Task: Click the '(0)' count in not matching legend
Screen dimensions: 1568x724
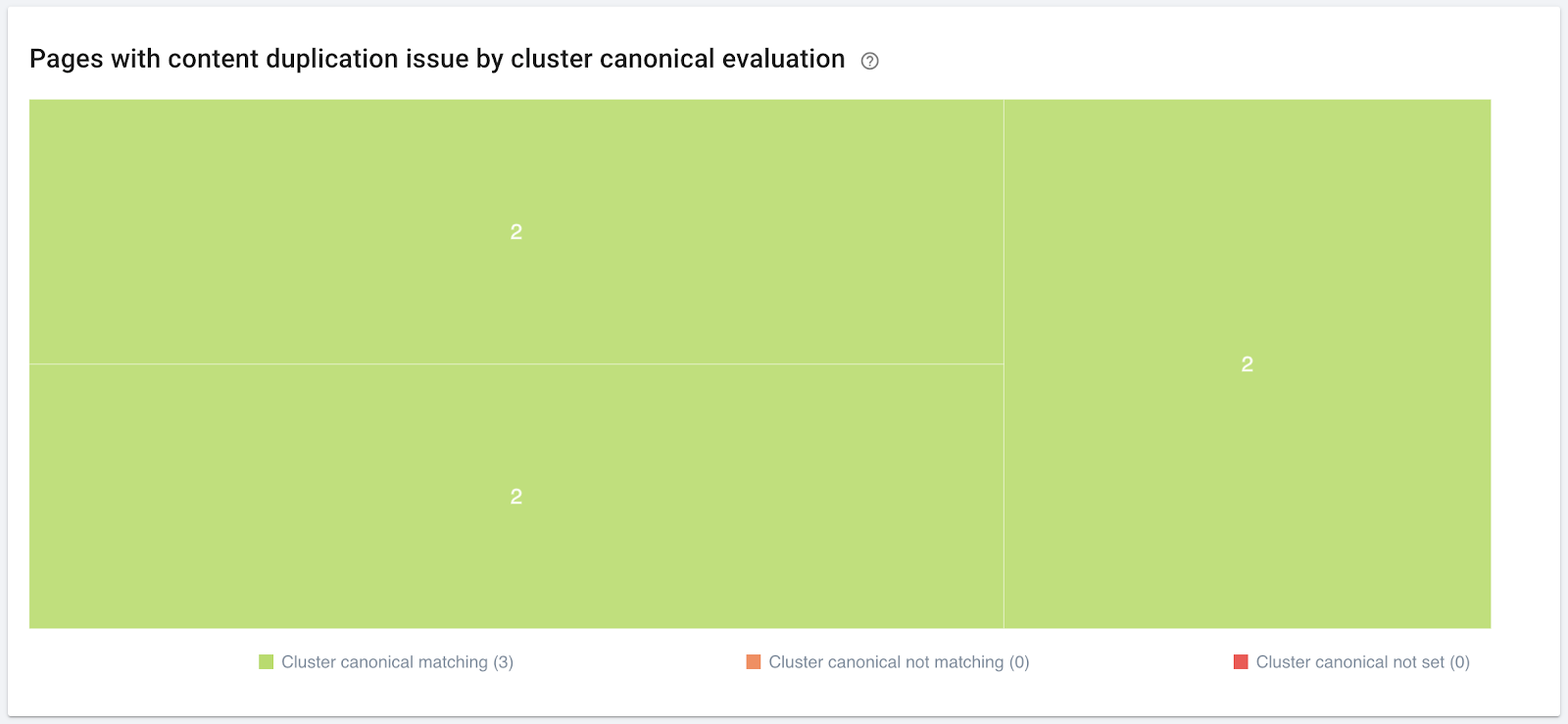Action: (1019, 662)
